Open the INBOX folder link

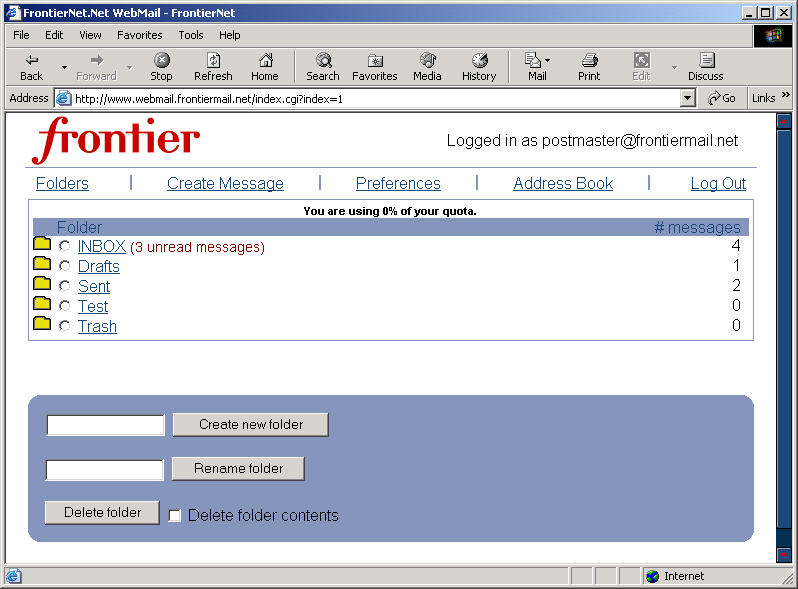tap(102, 246)
